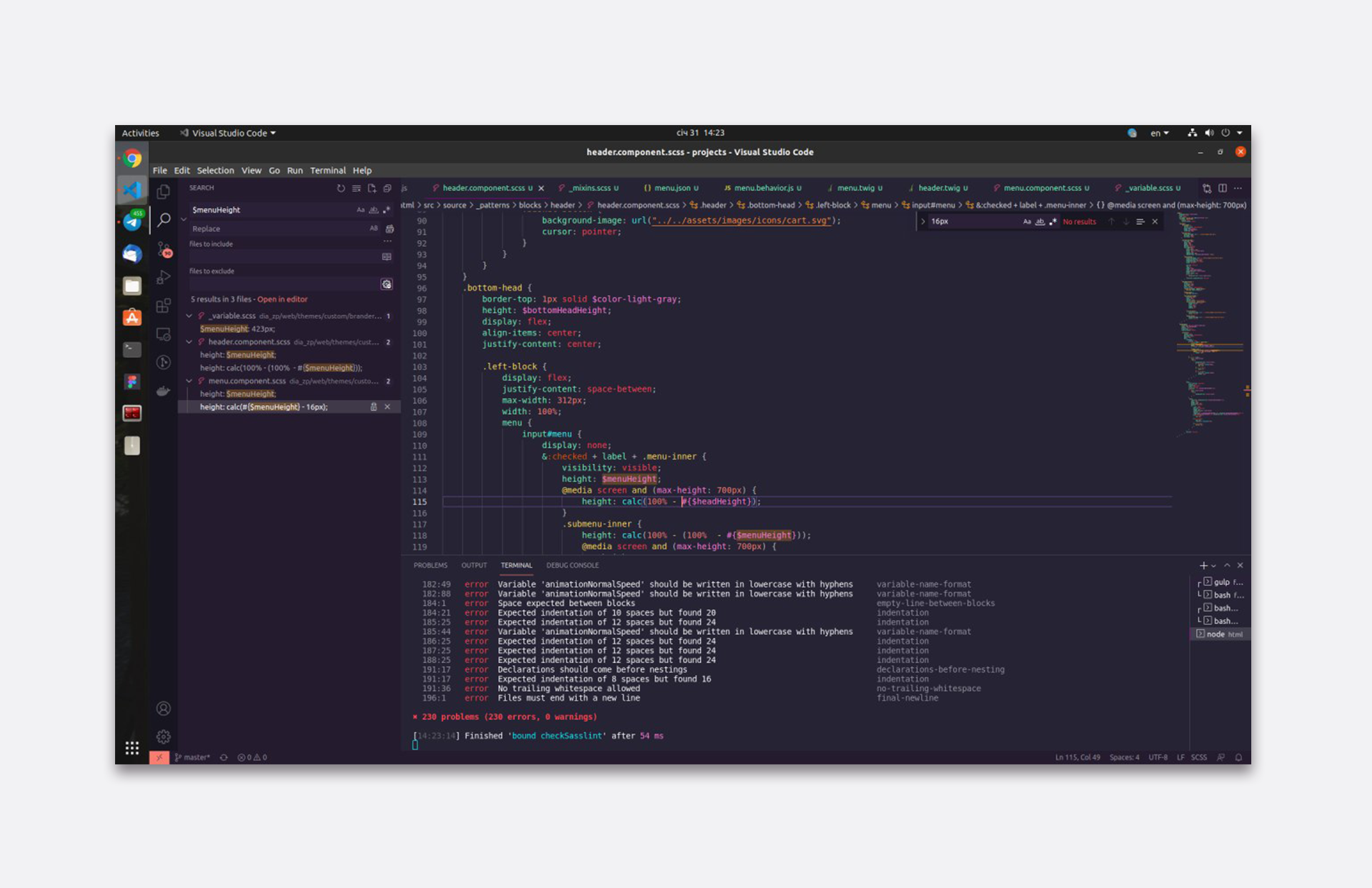Toggle Match Case in sidebar search
Screen dimensions: 1372x888
coord(360,210)
